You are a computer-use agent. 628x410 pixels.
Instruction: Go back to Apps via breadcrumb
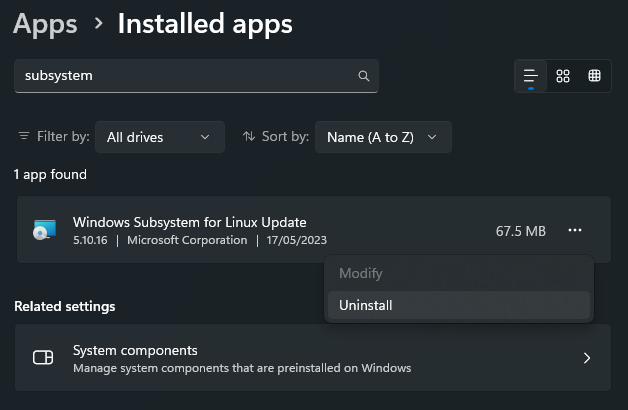[x=45, y=24]
